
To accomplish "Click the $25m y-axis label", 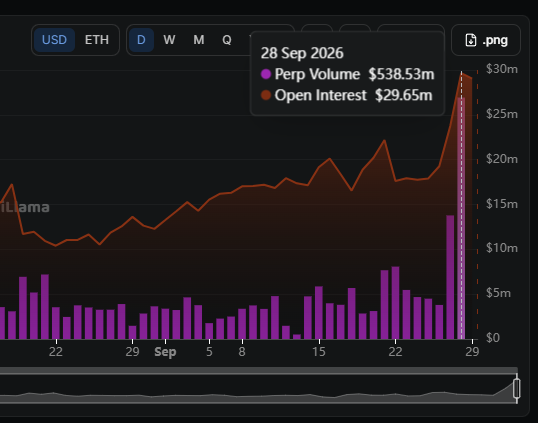I will pos(502,114).
